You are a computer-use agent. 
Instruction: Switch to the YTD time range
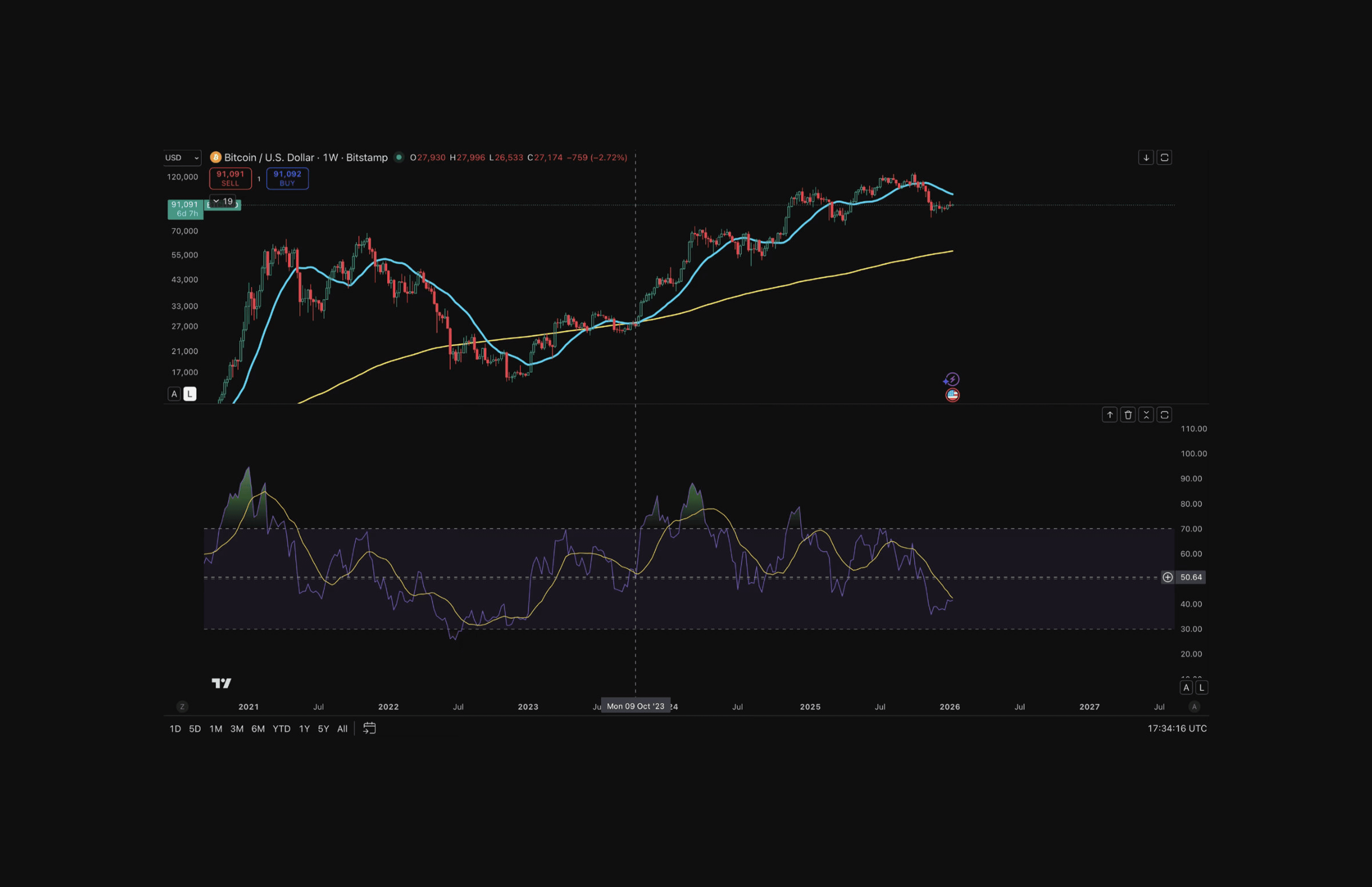281,729
